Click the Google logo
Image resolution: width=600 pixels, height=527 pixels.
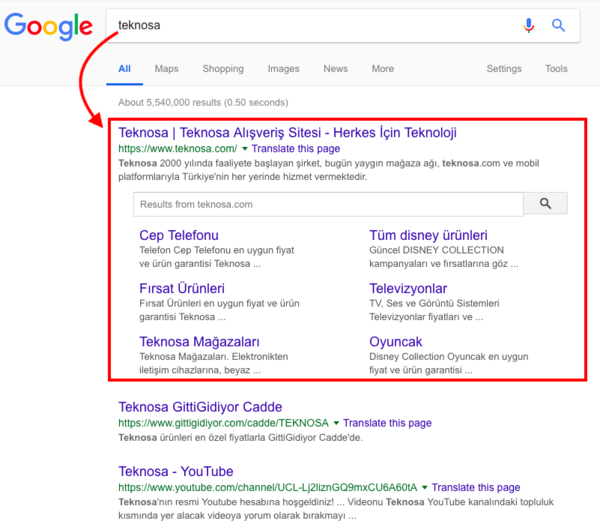48,26
